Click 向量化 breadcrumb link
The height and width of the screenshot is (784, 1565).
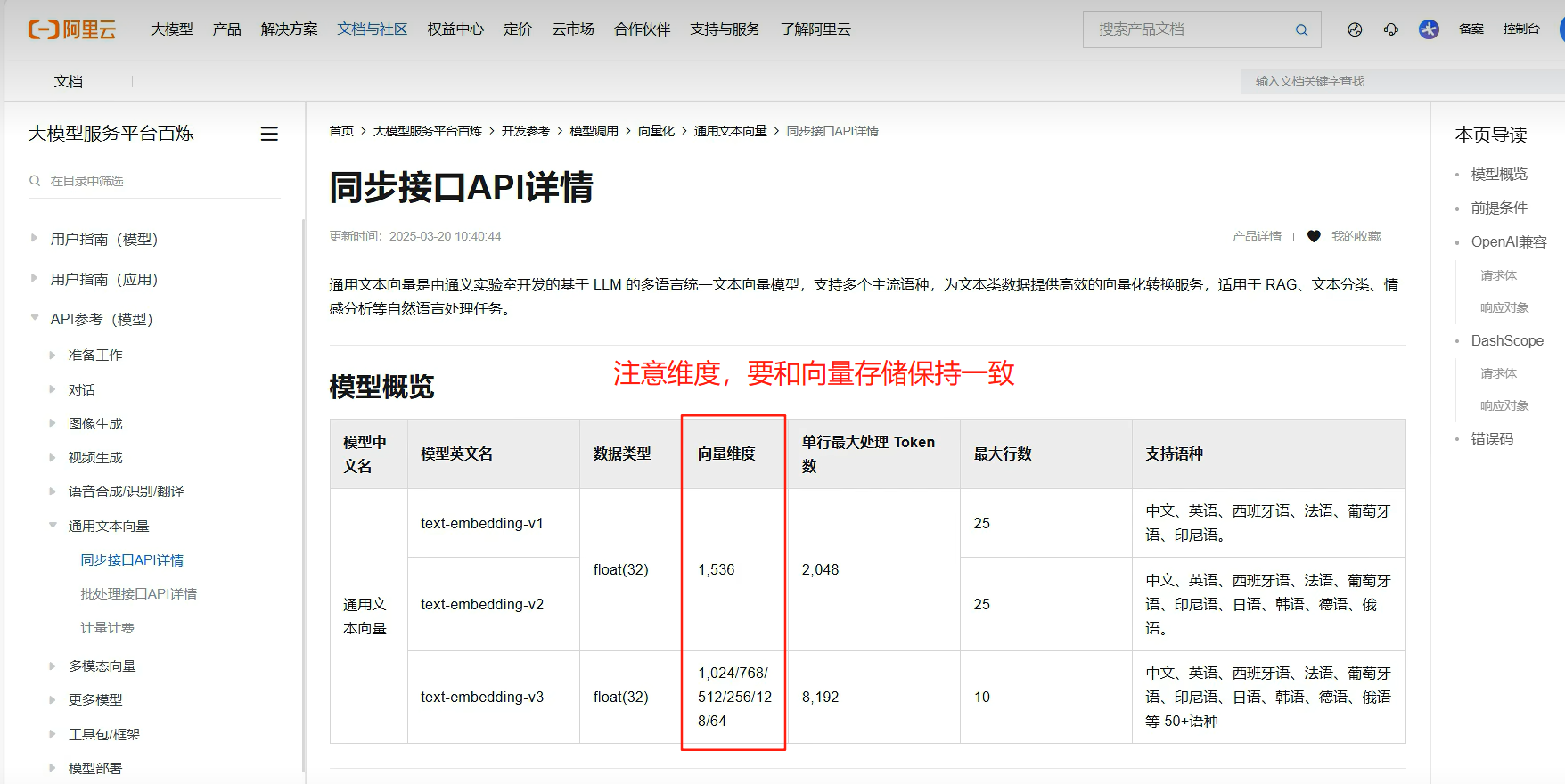coord(656,131)
